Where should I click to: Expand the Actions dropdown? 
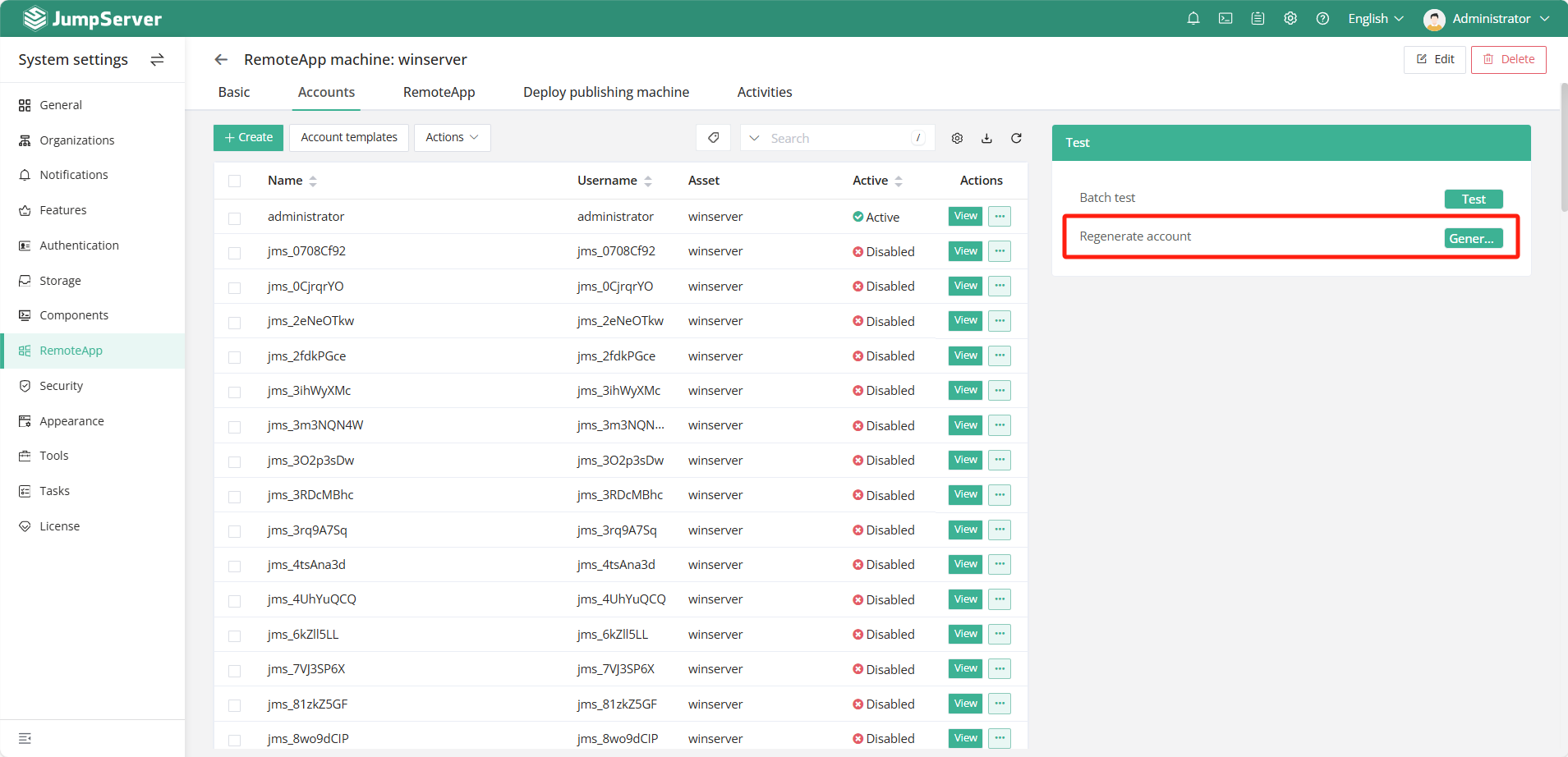tap(452, 138)
